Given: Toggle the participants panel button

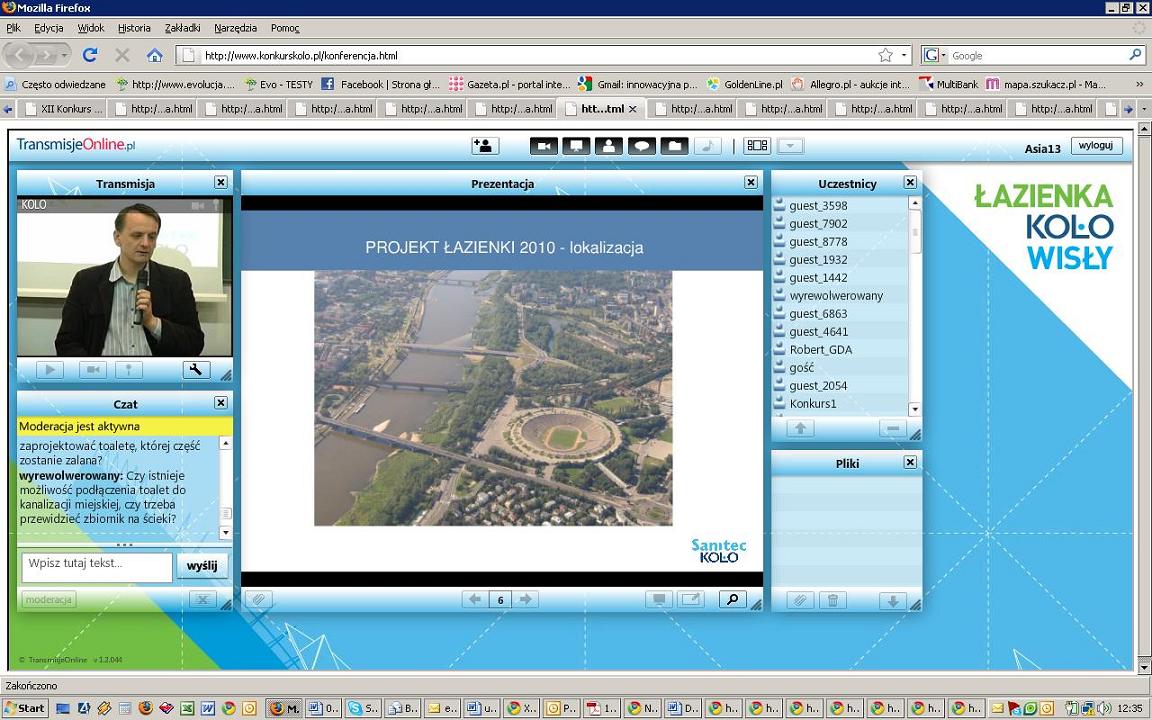Looking at the screenshot, I should click(x=608, y=145).
